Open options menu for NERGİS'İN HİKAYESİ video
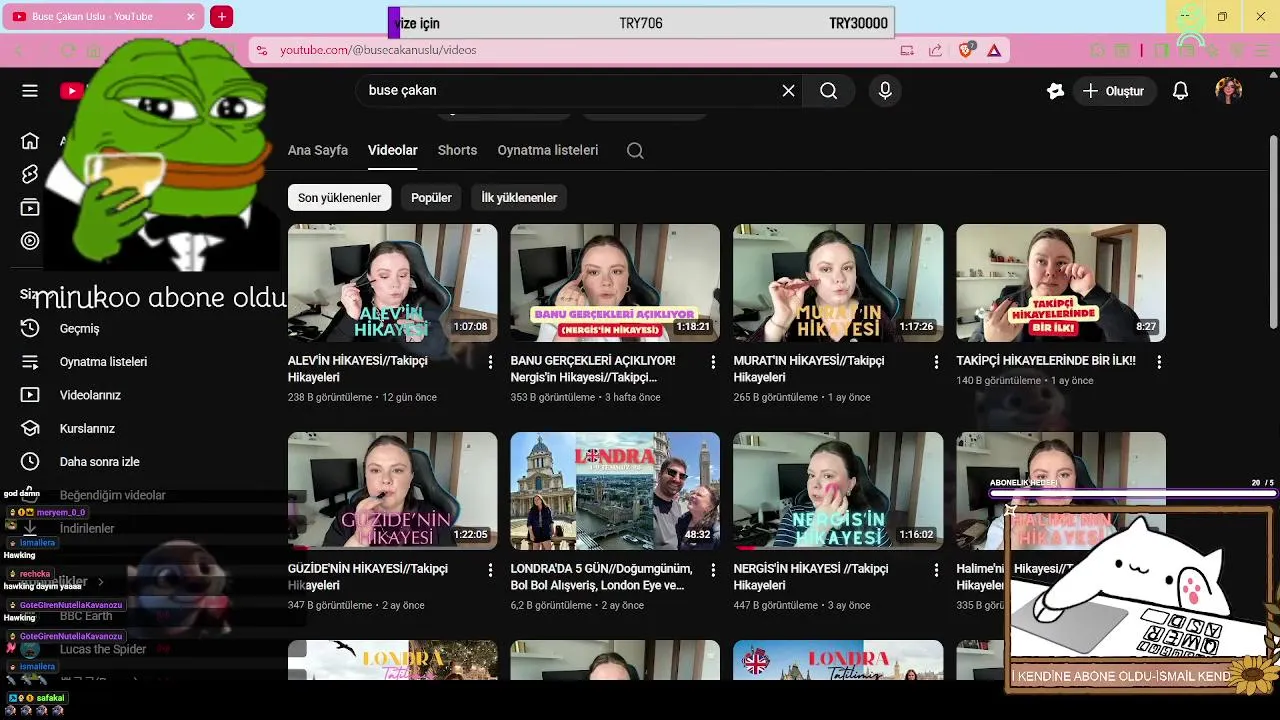Viewport: 1280px width, 720px height. coord(936,570)
